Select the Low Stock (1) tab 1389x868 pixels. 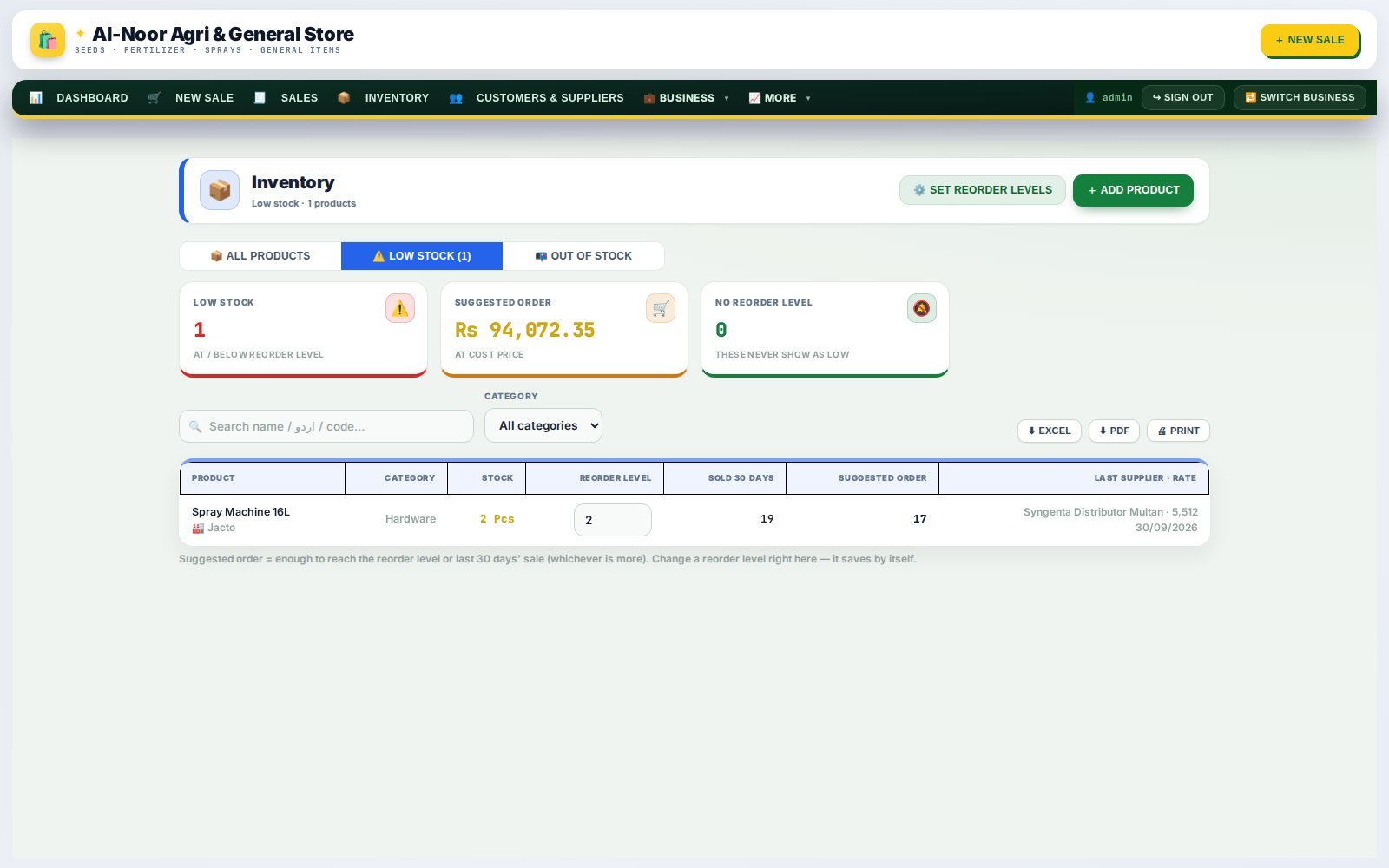click(x=422, y=256)
